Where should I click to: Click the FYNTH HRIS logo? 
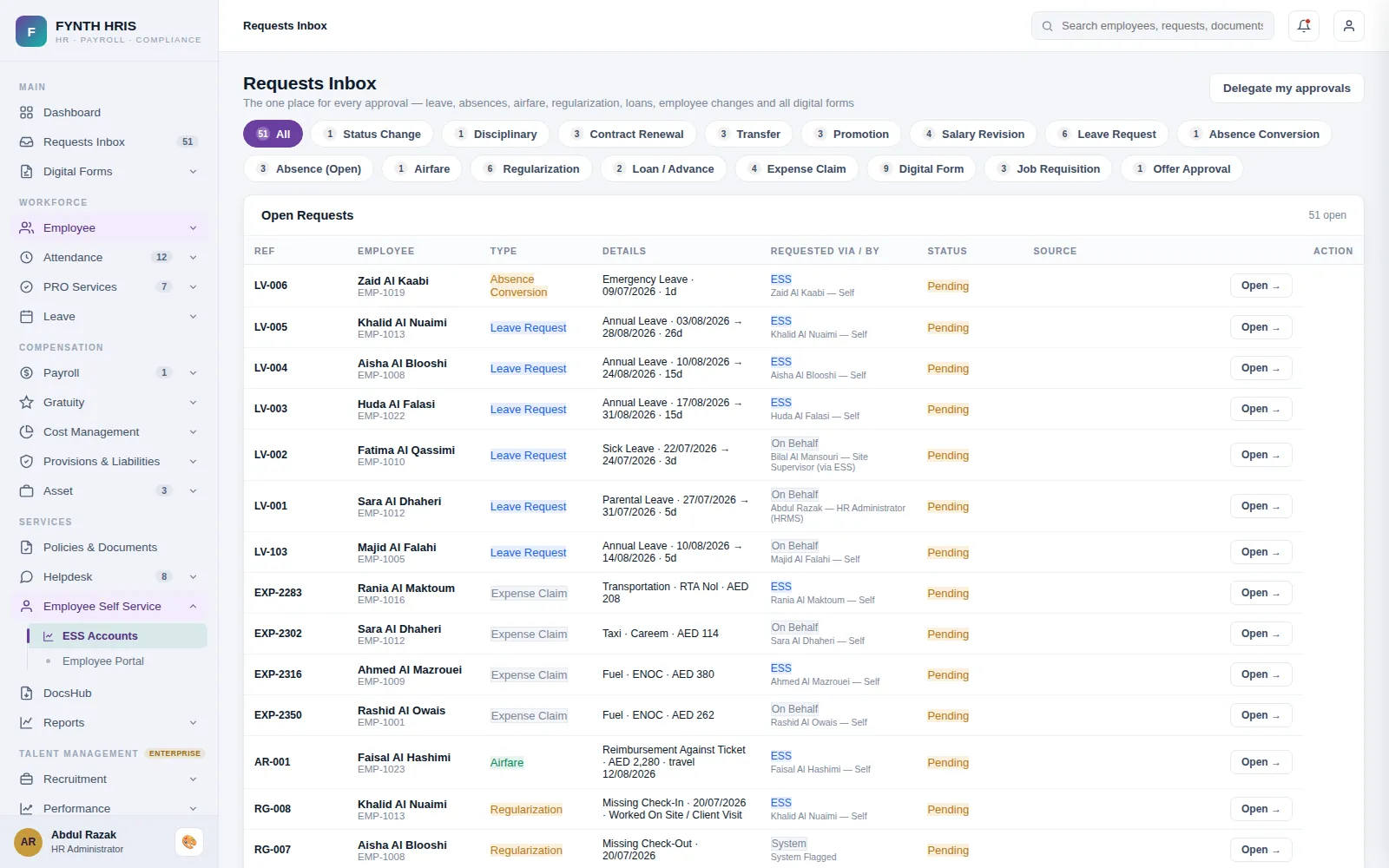click(31, 31)
